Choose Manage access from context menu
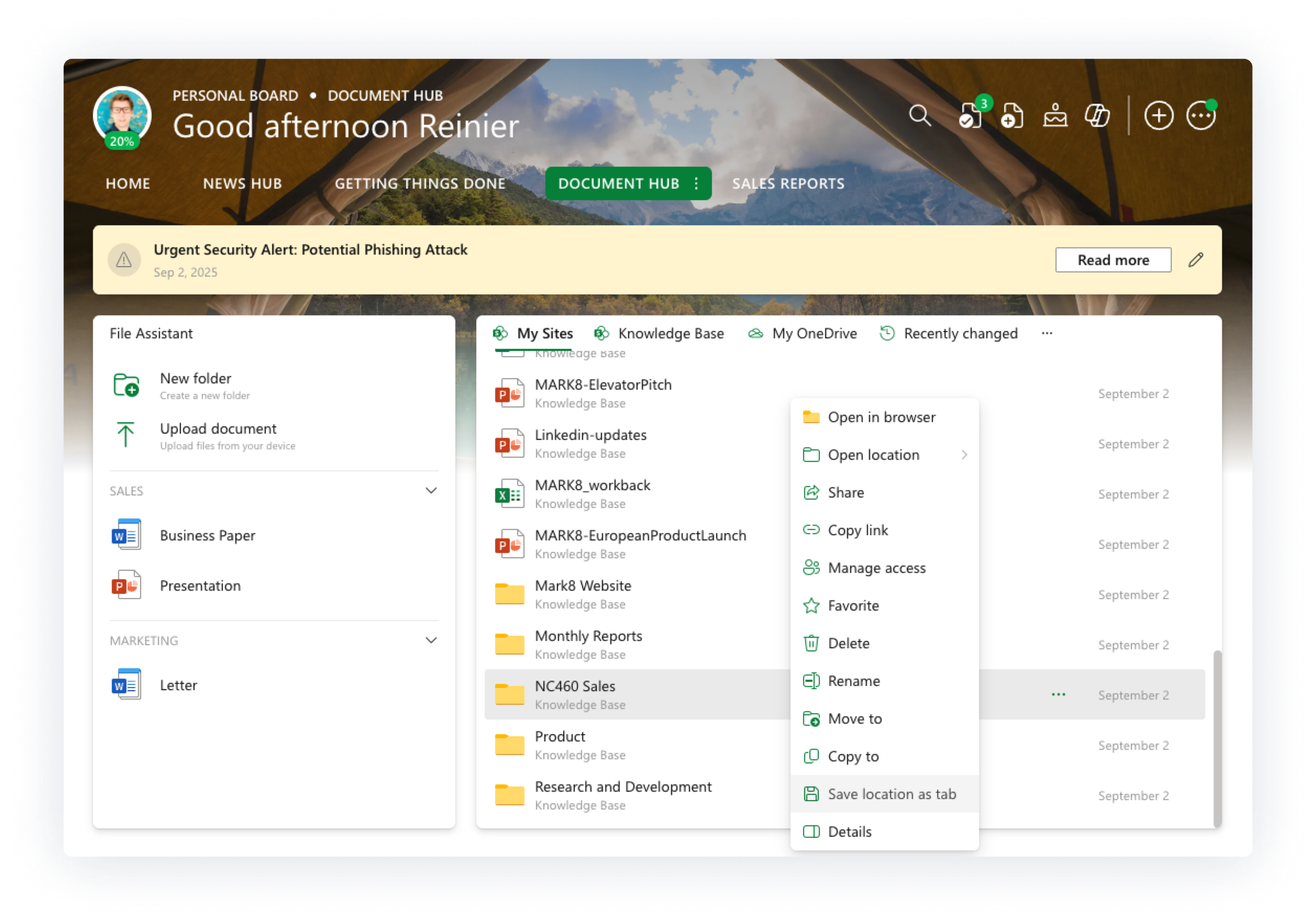The width and height of the screenshot is (1315, 924). coord(876,568)
